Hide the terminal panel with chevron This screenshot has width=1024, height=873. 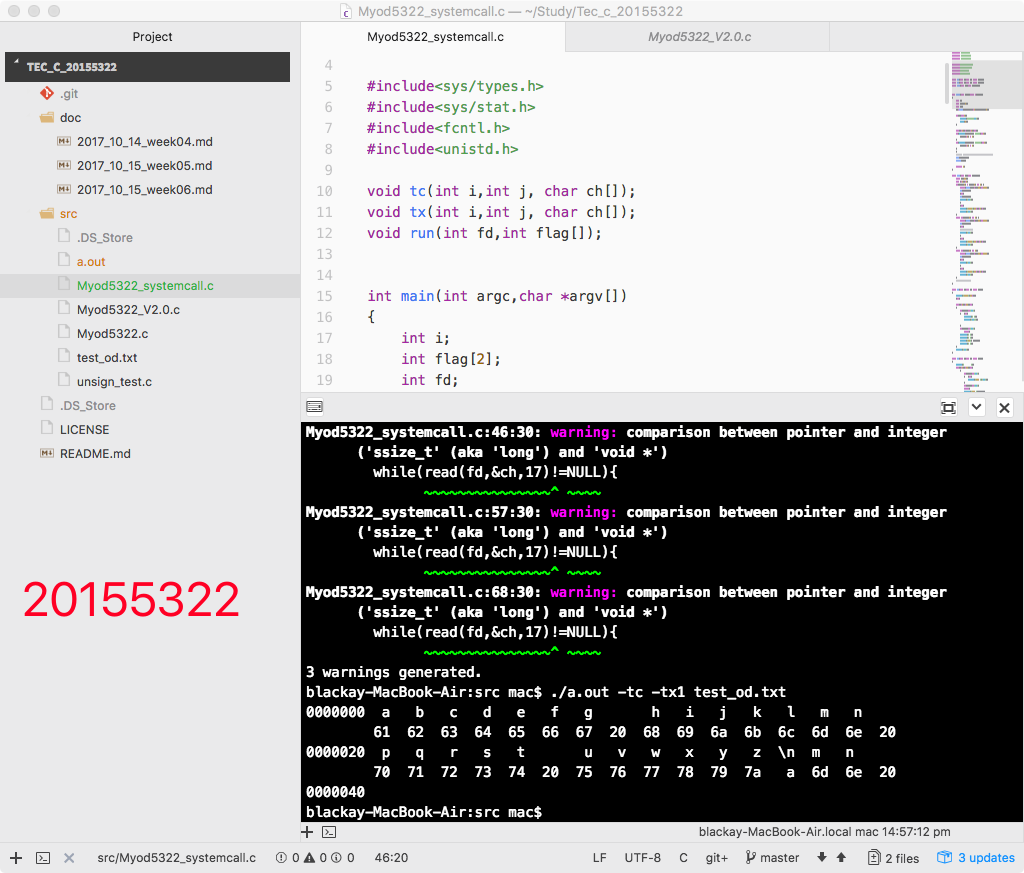click(x=976, y=407)
